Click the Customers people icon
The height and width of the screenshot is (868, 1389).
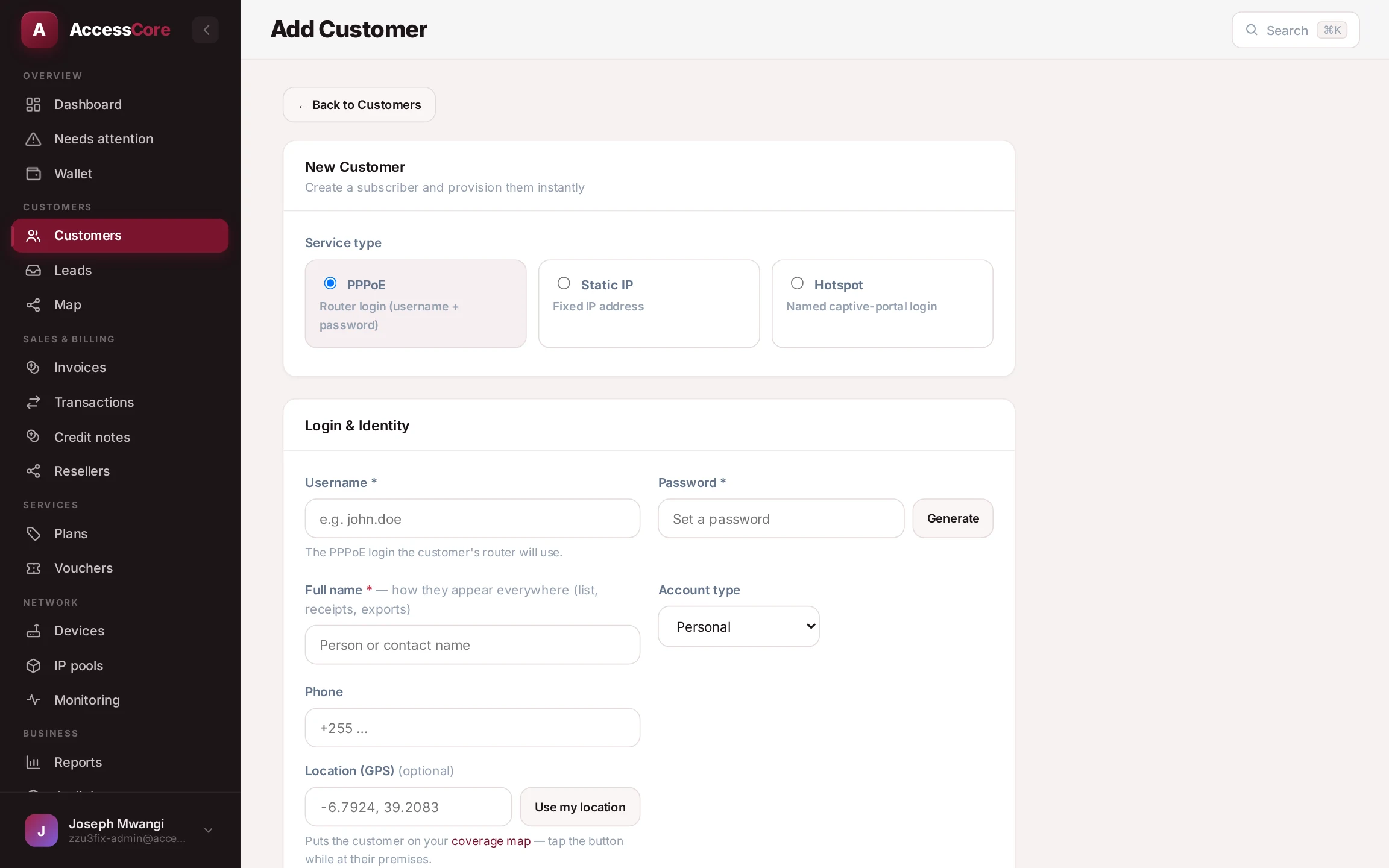point(33,236)
